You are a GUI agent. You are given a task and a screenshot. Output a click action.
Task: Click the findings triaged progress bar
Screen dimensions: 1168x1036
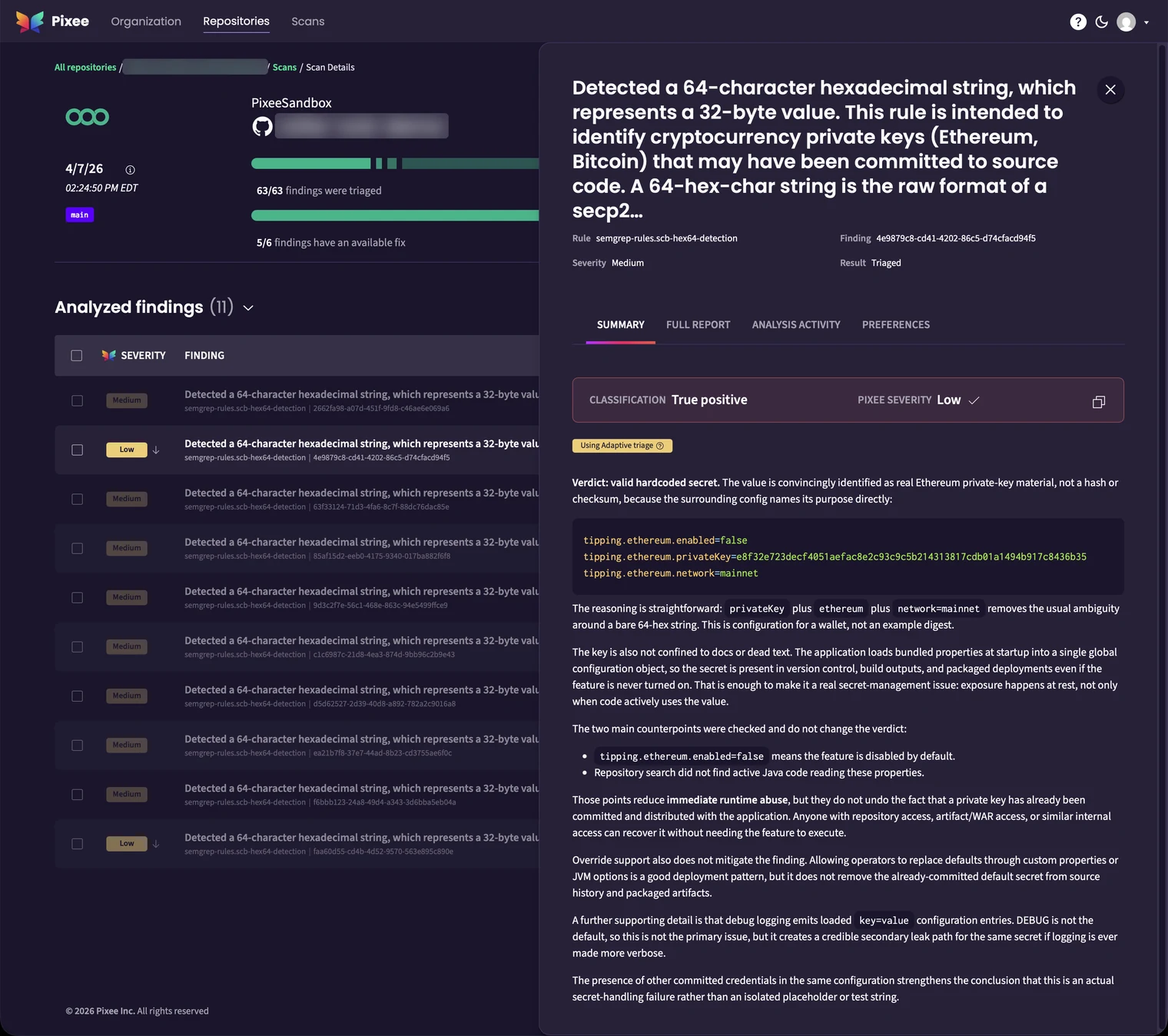pyautogui.click(x=395, y=164)
